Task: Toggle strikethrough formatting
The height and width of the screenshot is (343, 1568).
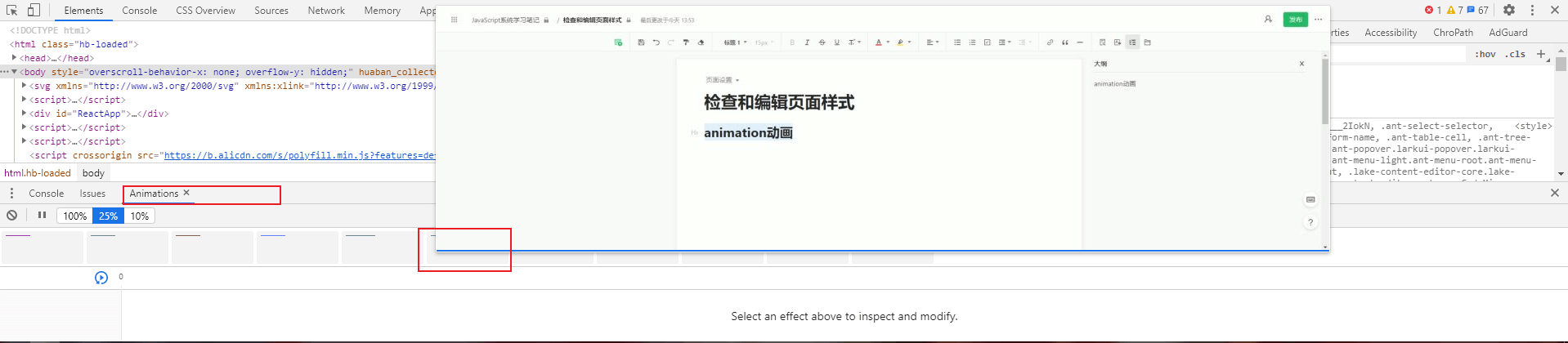Action: [x=822, y=42]
